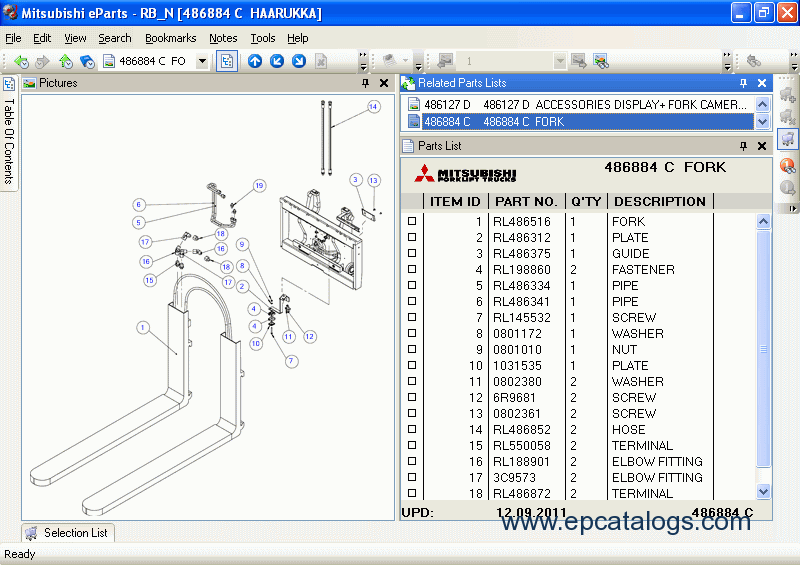Close the Related Parts Lists panel

click(x=762, y=83)
